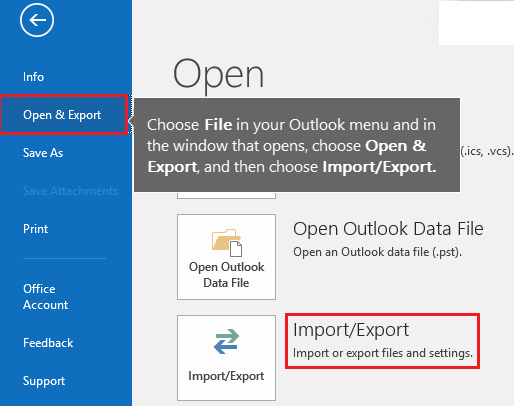Image resolution: width=514 pixels, height=406 pixels.
Task: Click 'Import or export files and settings.' text
Action: pyautogui.click(x=383, y=353)
